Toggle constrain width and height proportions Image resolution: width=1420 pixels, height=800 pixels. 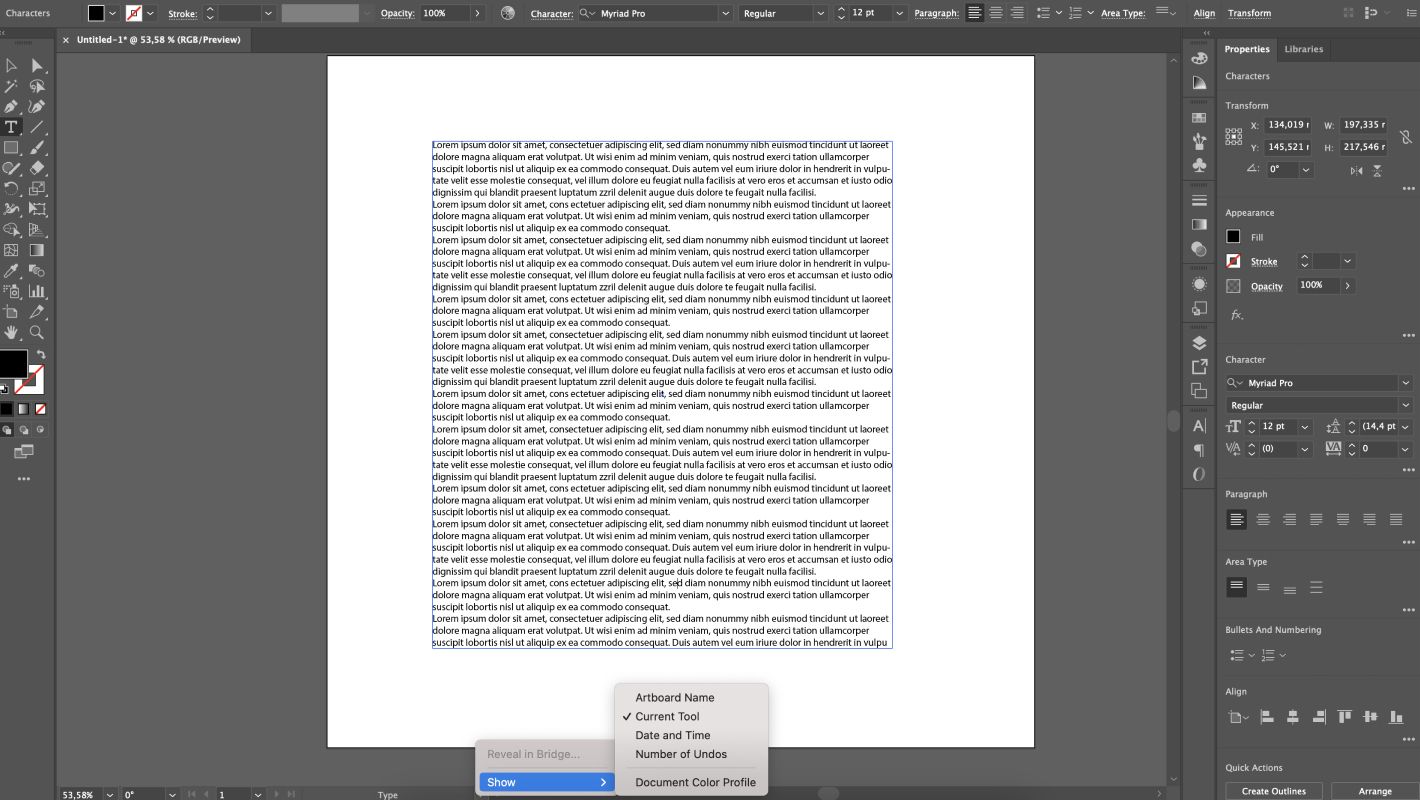1404,136
